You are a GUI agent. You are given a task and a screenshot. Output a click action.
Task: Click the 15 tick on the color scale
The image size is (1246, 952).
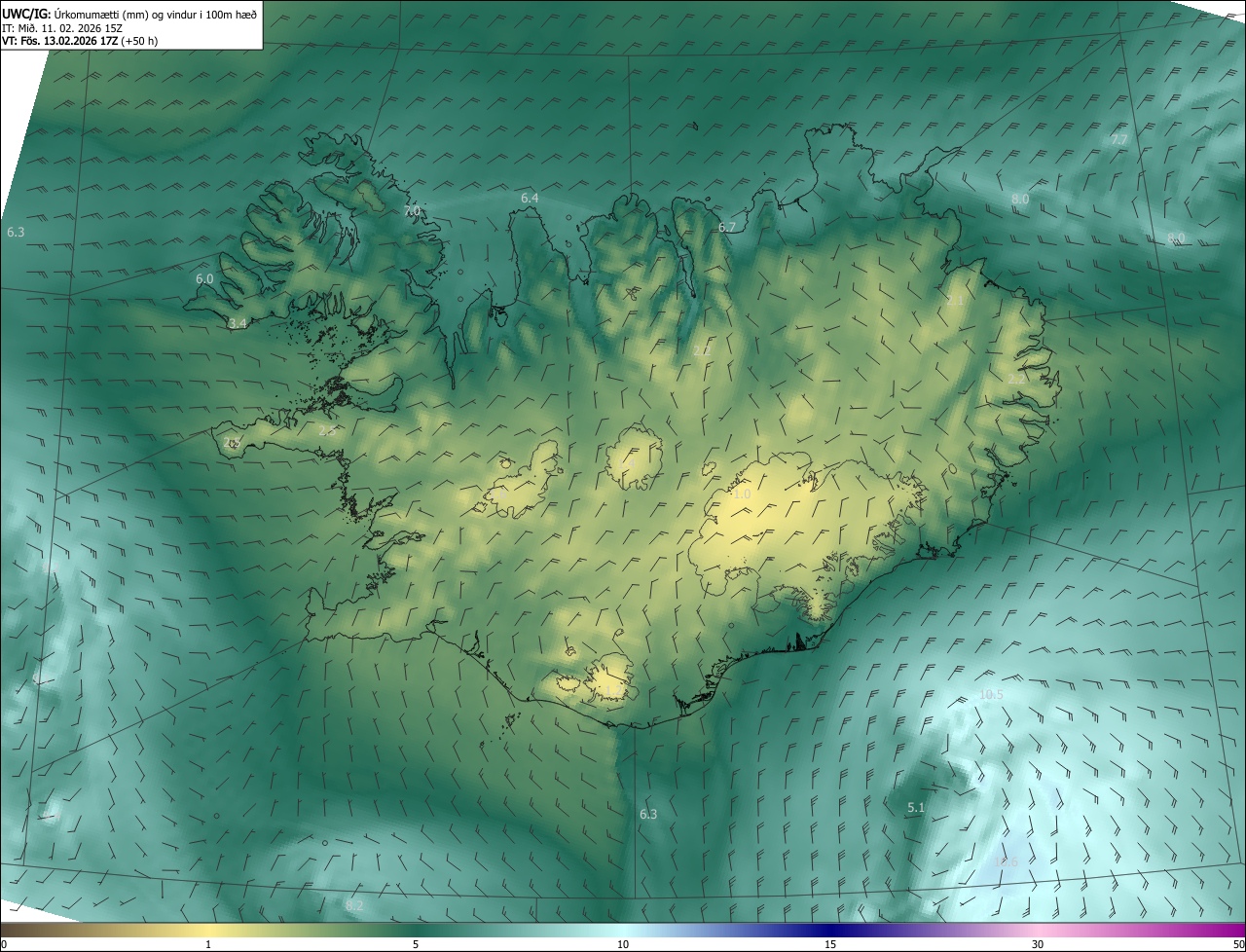tap(830, 944)
